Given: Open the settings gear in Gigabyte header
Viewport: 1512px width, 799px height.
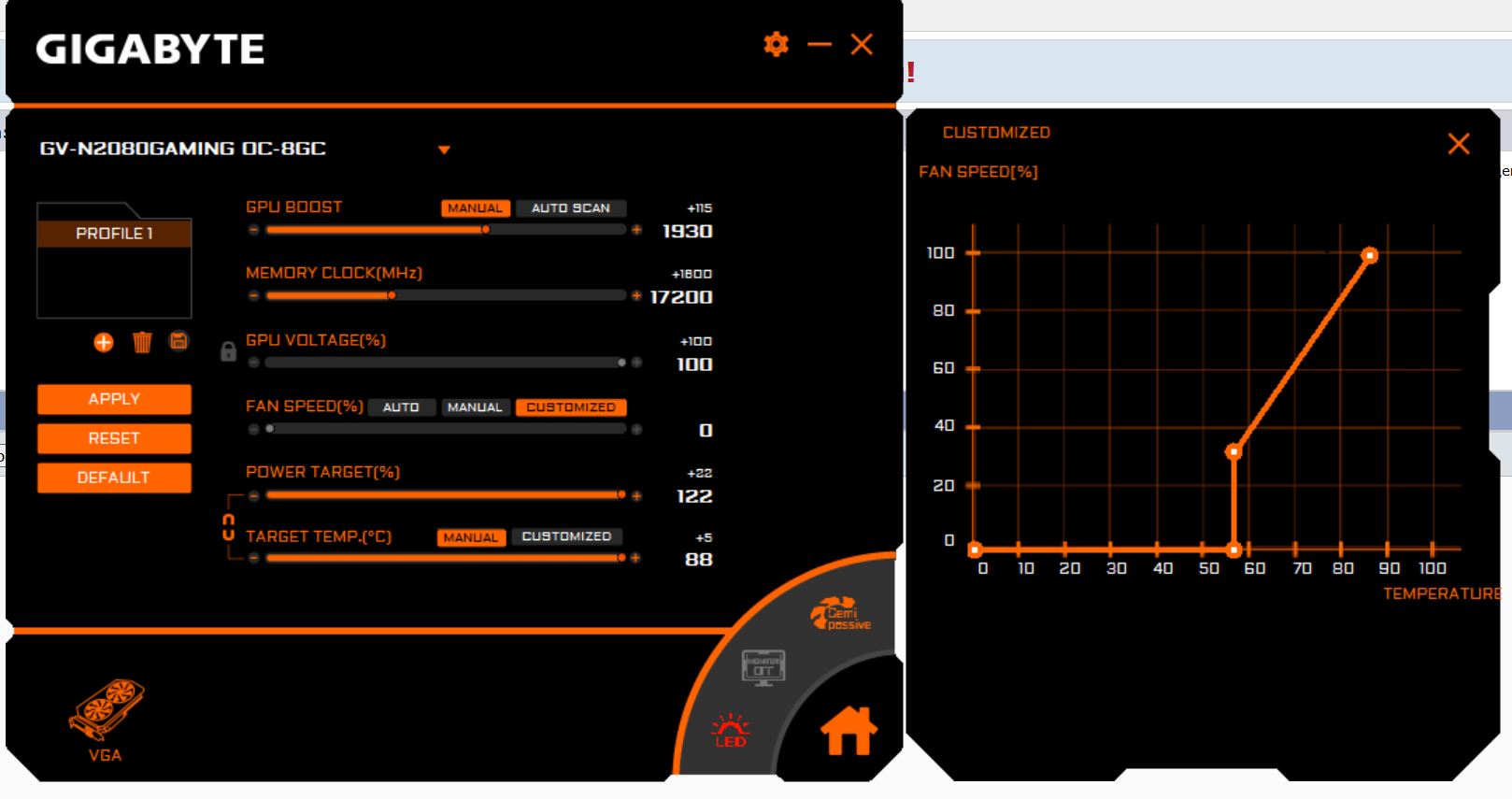Looking at the screenshot, I should (x=776, y=44).
